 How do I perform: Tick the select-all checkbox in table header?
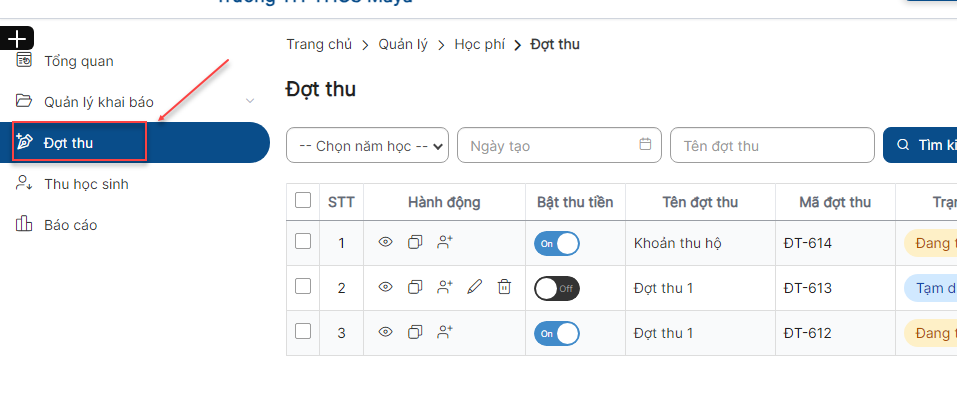point(303,200)
